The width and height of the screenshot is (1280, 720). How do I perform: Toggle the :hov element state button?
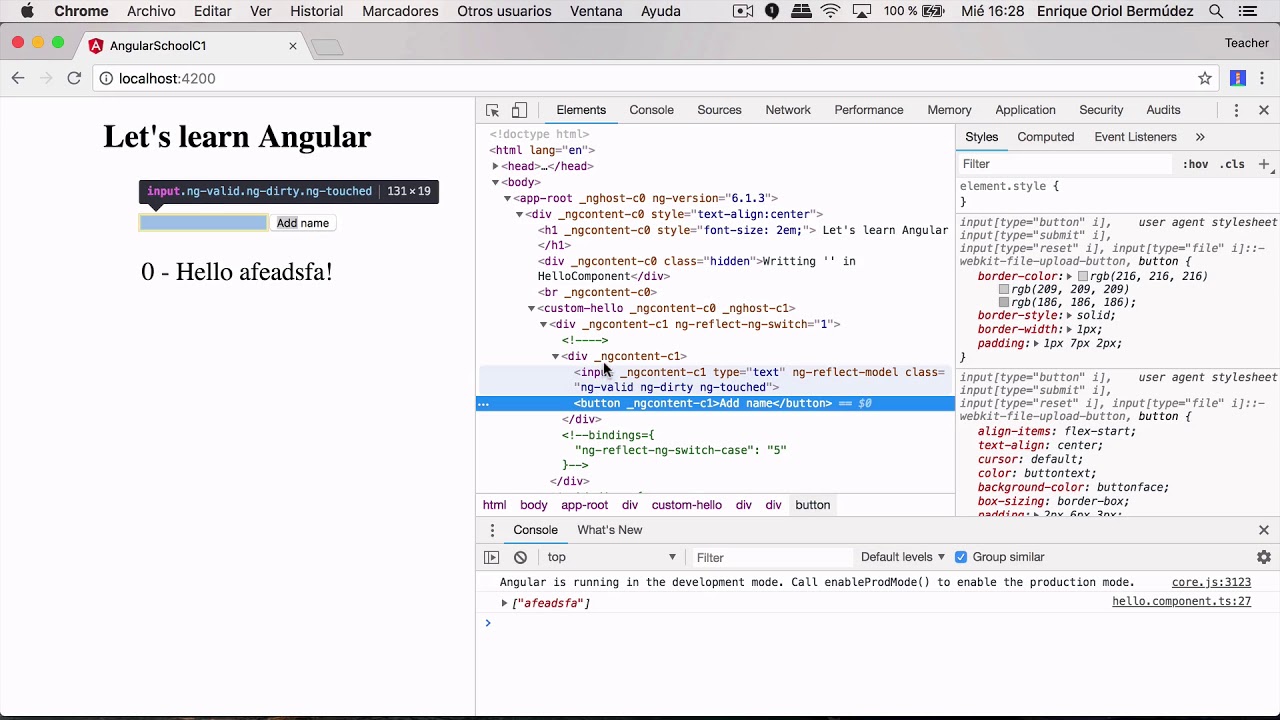[x=1195, y=164]
